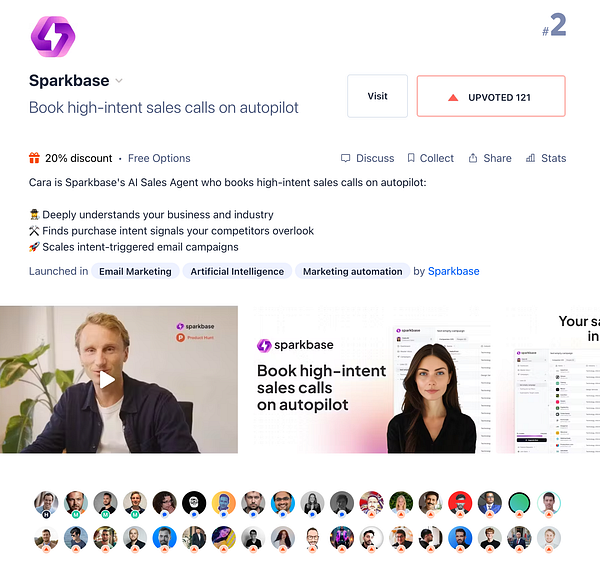Select the Email Marketing tag
The height and width of the screenshot is (567, 600).
(x=135, y=271)
